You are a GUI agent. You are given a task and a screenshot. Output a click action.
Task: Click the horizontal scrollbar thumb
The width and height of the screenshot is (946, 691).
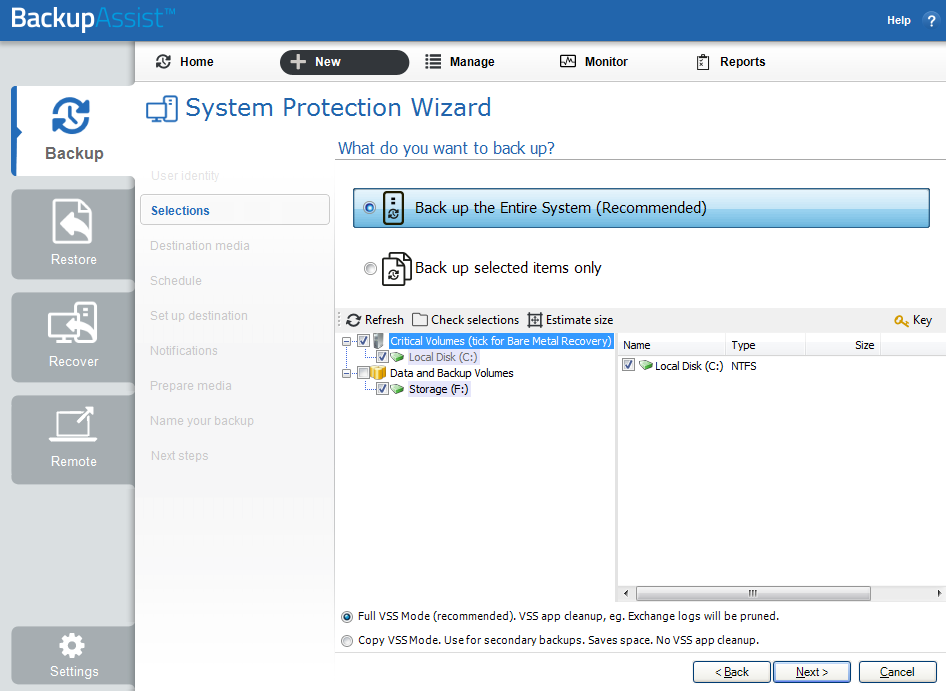point(753,593)
